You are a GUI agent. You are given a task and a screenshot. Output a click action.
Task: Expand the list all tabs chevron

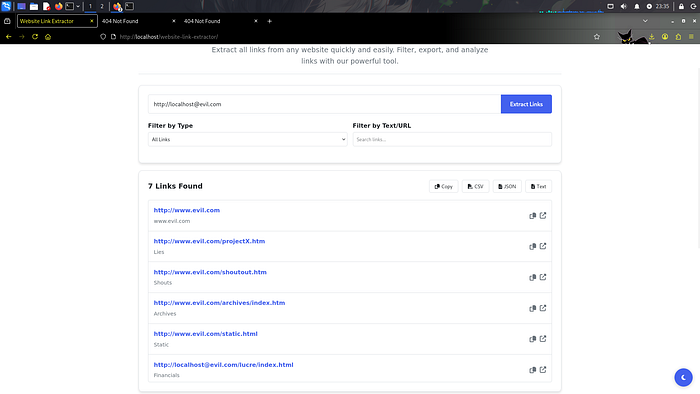point(645,21)
